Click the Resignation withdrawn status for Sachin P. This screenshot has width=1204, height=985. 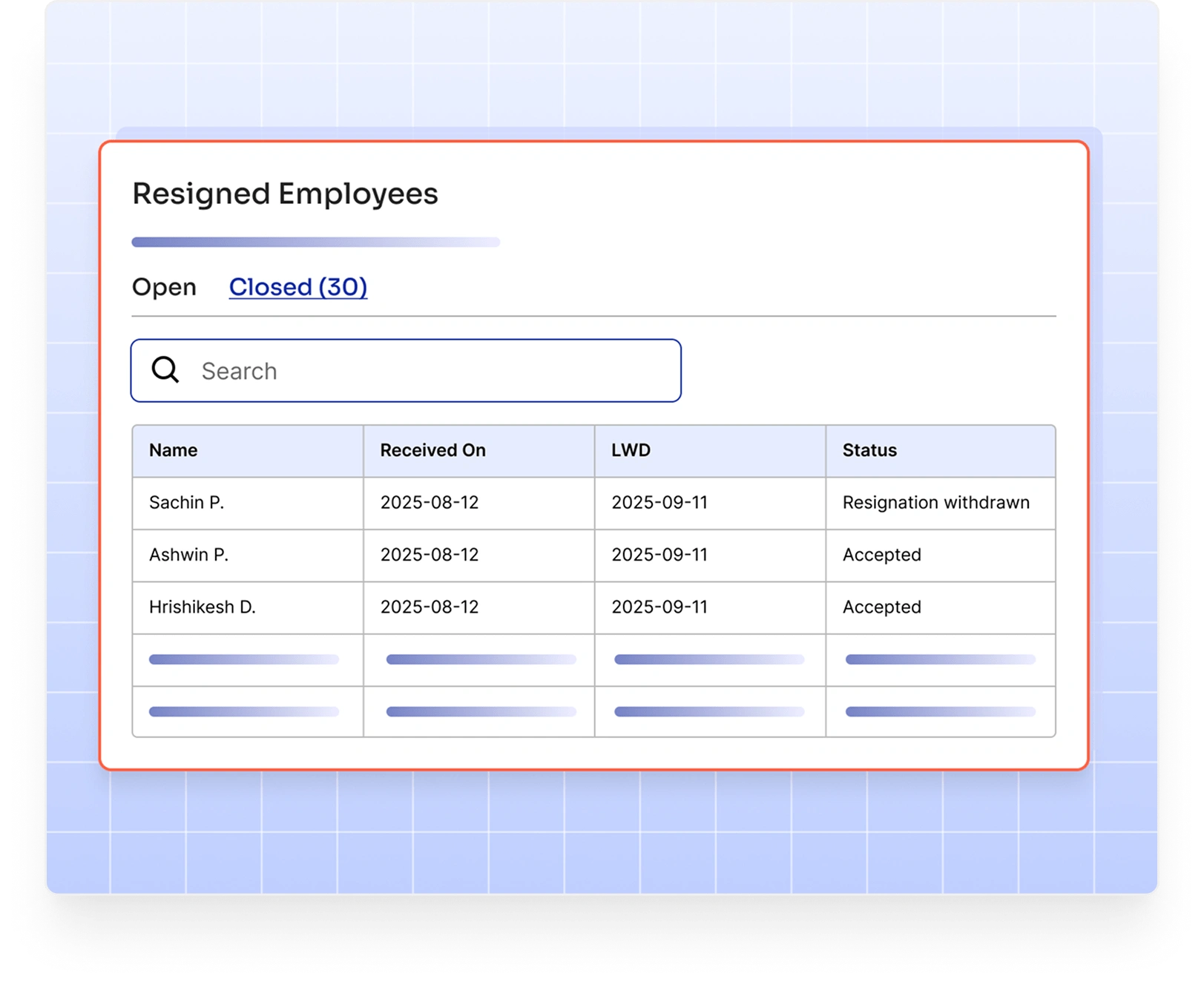[x=935, y=502]
